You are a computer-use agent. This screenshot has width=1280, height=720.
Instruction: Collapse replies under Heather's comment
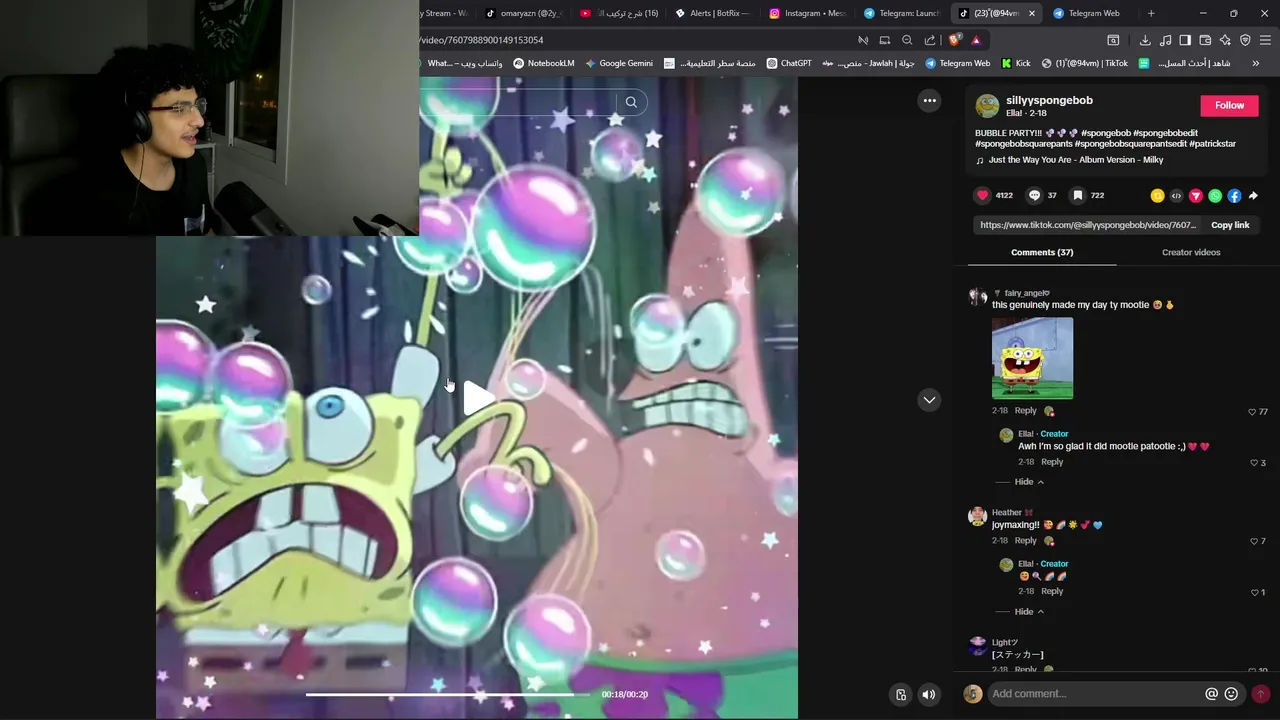tap(1029, 612)
